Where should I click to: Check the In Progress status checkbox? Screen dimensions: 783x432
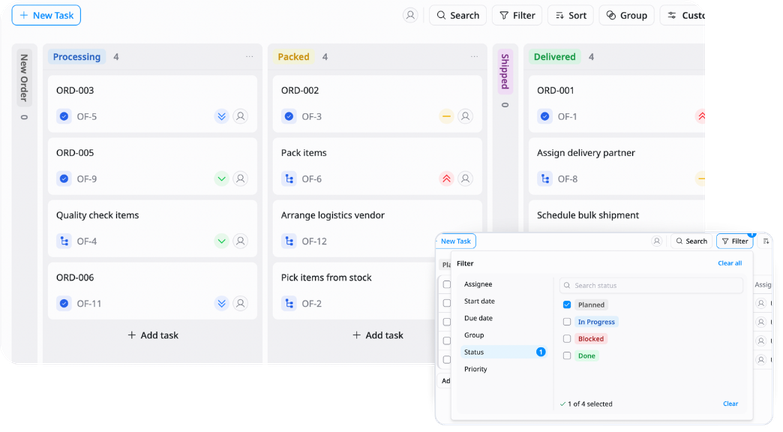point(567,322)
